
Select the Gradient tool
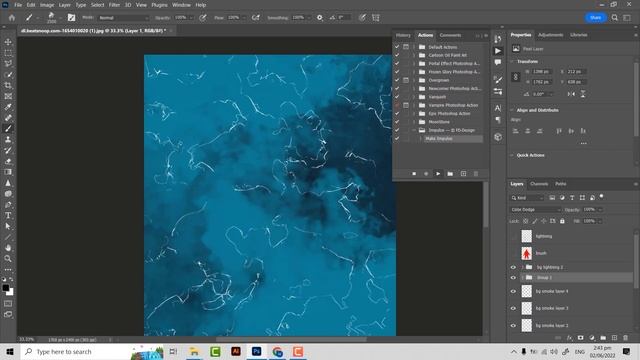(8, 172)
